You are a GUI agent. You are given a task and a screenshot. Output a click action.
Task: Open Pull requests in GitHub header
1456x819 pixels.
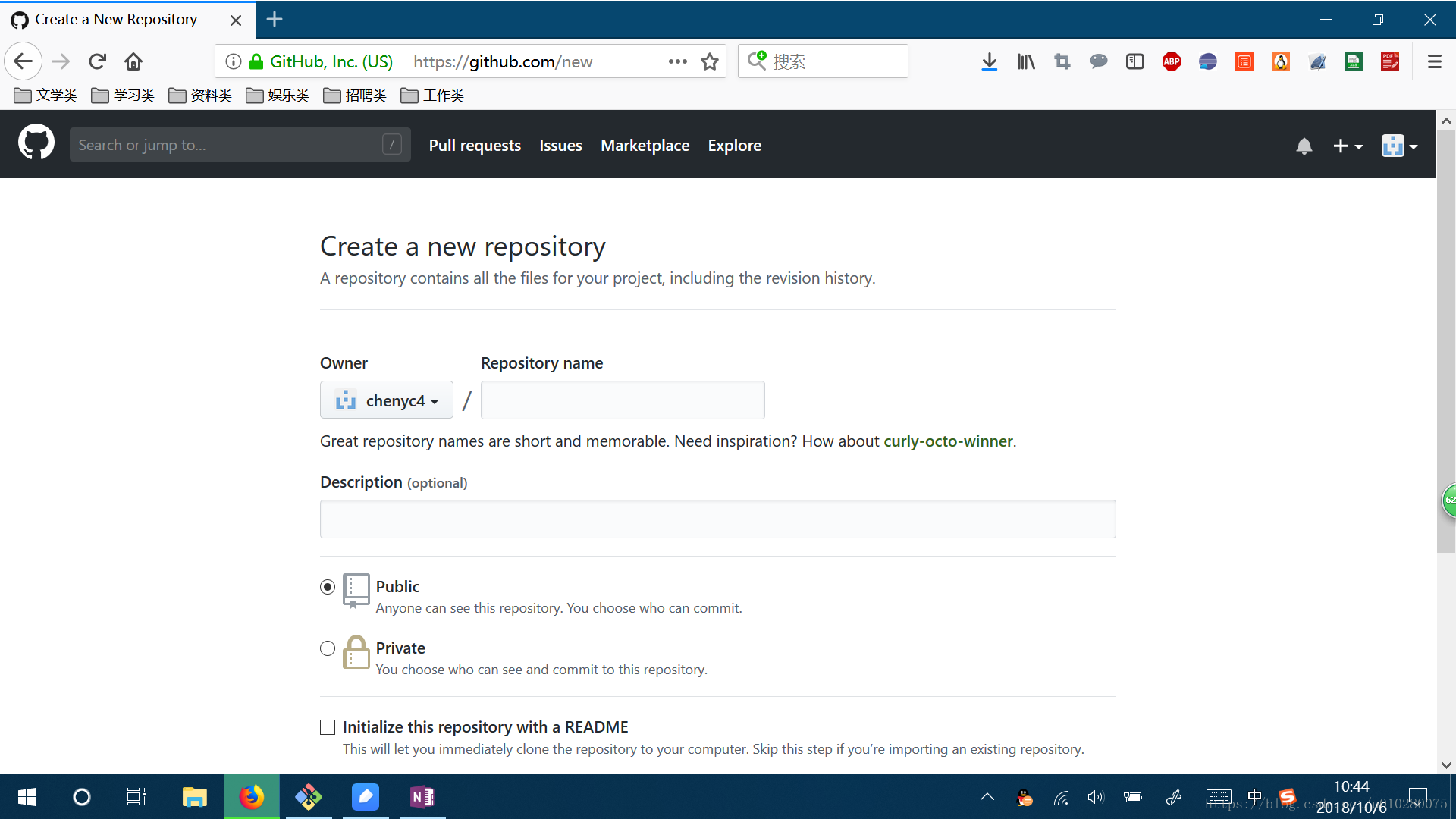pyautogui.click(x=475, y=146)
